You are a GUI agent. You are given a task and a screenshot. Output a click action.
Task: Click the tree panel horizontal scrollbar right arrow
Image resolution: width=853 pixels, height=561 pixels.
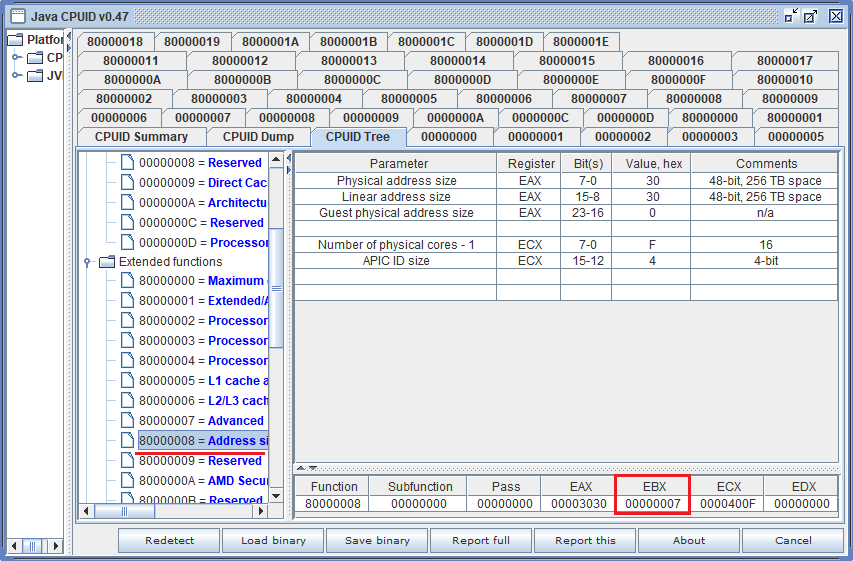(x=261, y=511)
